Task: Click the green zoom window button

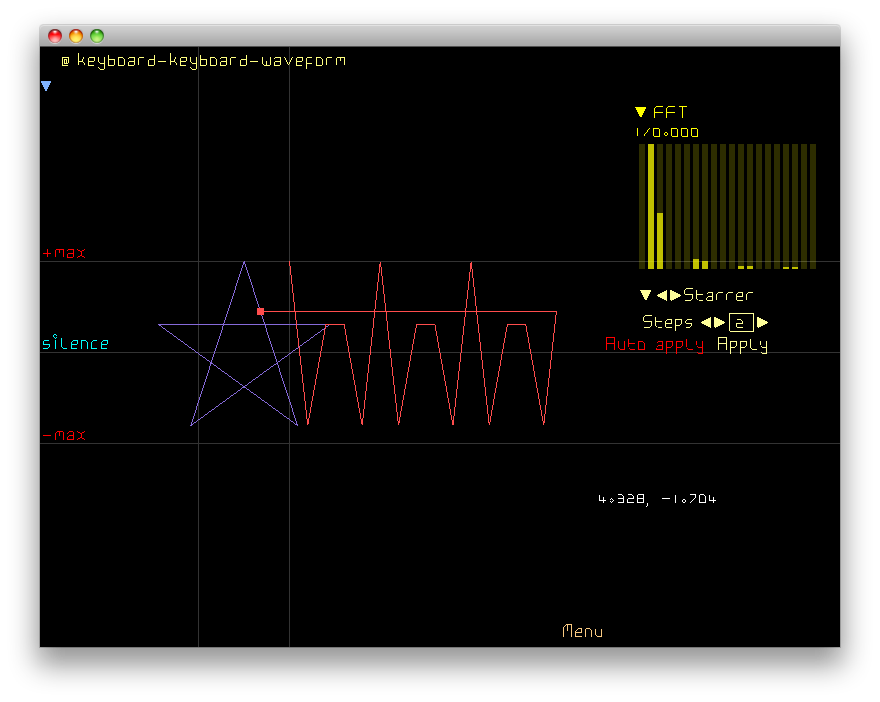Action: tap(97, 36)
